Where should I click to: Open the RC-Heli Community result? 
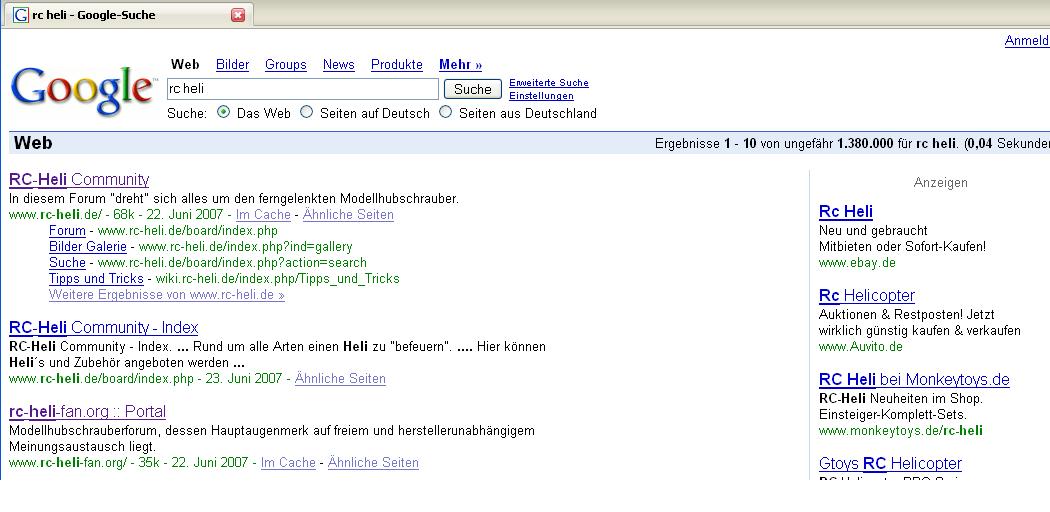(79, 180)
